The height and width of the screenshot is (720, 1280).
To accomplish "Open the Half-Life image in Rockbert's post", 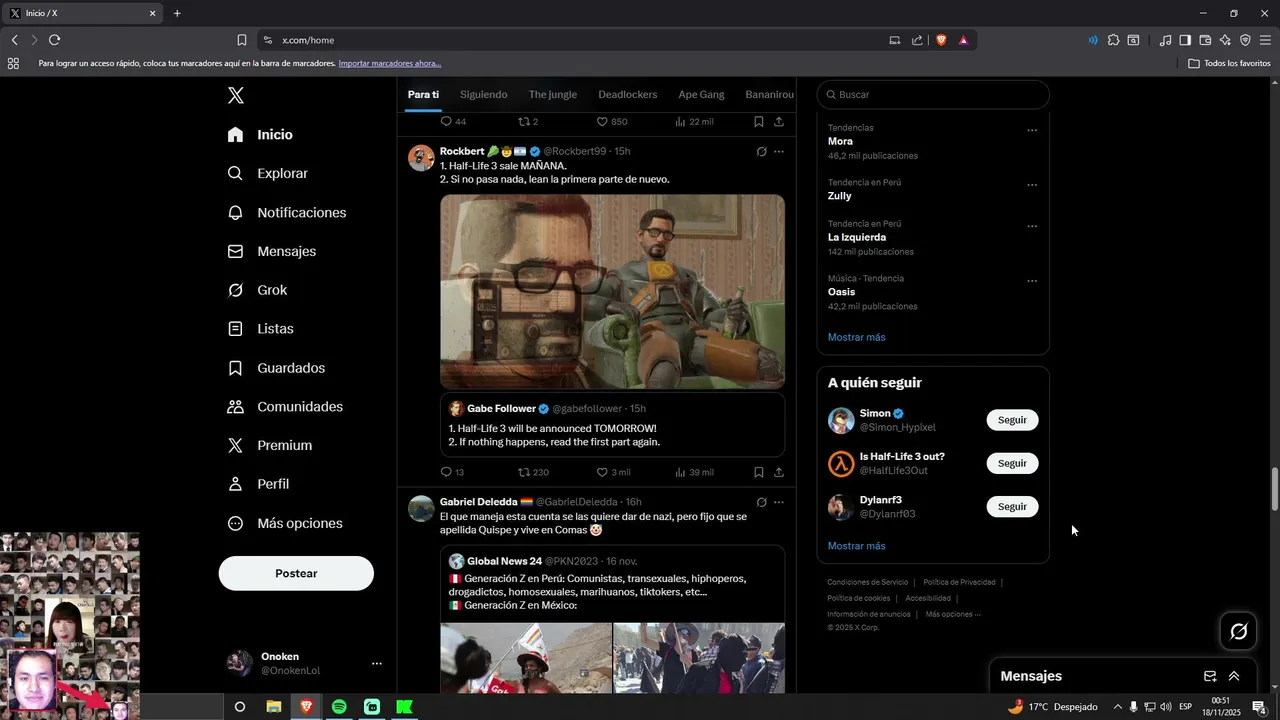I will click(x=612, y=291).
